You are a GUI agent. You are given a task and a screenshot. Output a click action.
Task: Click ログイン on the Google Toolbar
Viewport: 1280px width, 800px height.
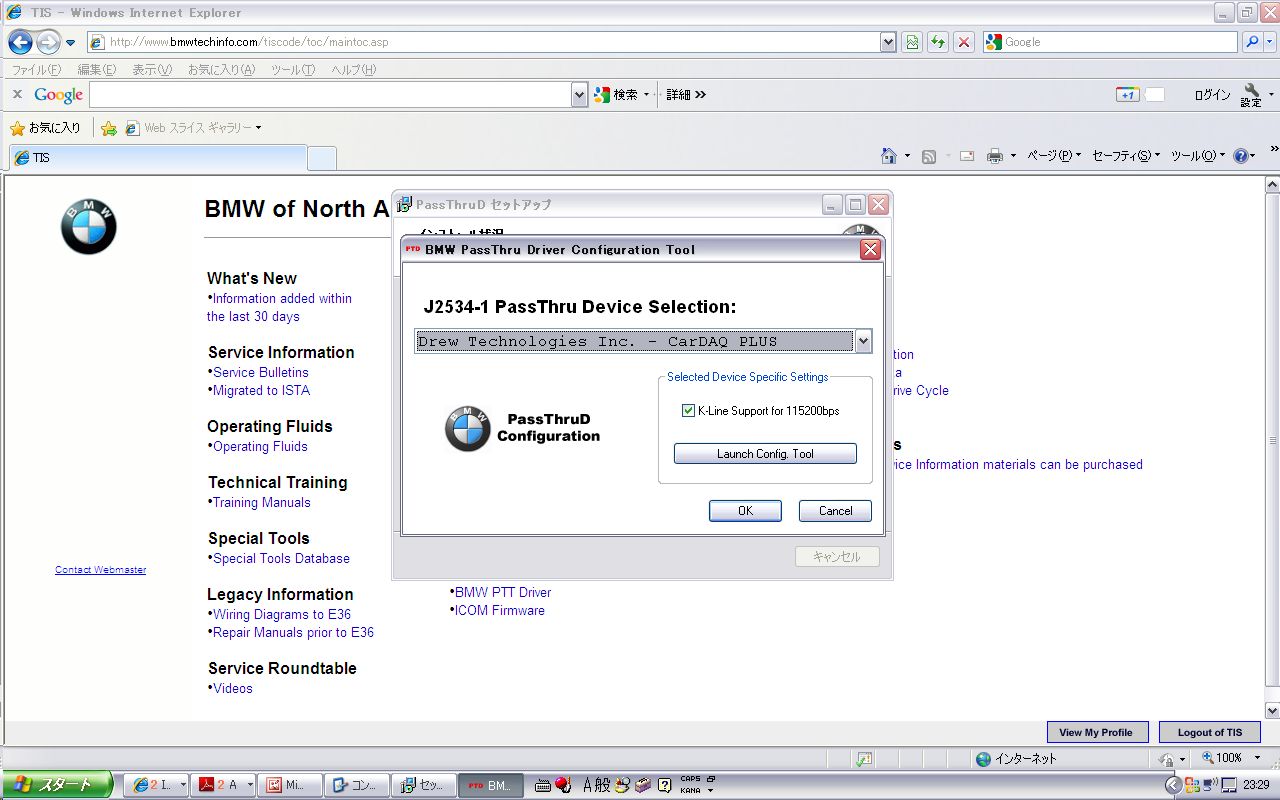coord(1212,95)
